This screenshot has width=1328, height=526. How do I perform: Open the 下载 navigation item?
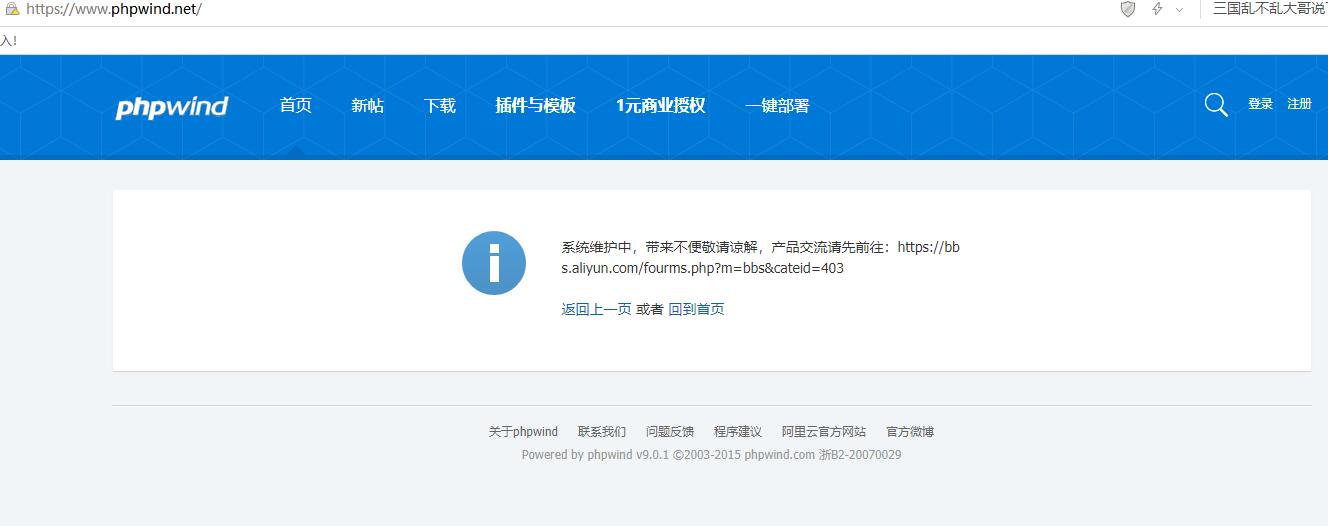click(x=440, y=105)
